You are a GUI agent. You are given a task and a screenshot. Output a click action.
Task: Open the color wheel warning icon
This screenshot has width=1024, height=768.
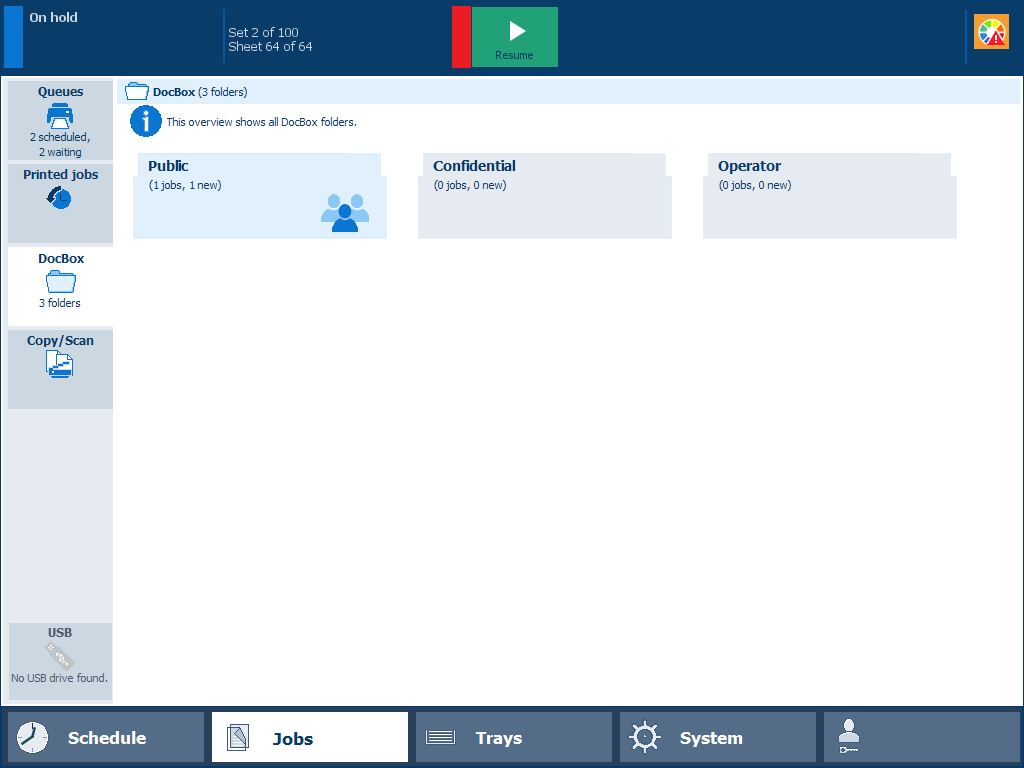(991, 33)
